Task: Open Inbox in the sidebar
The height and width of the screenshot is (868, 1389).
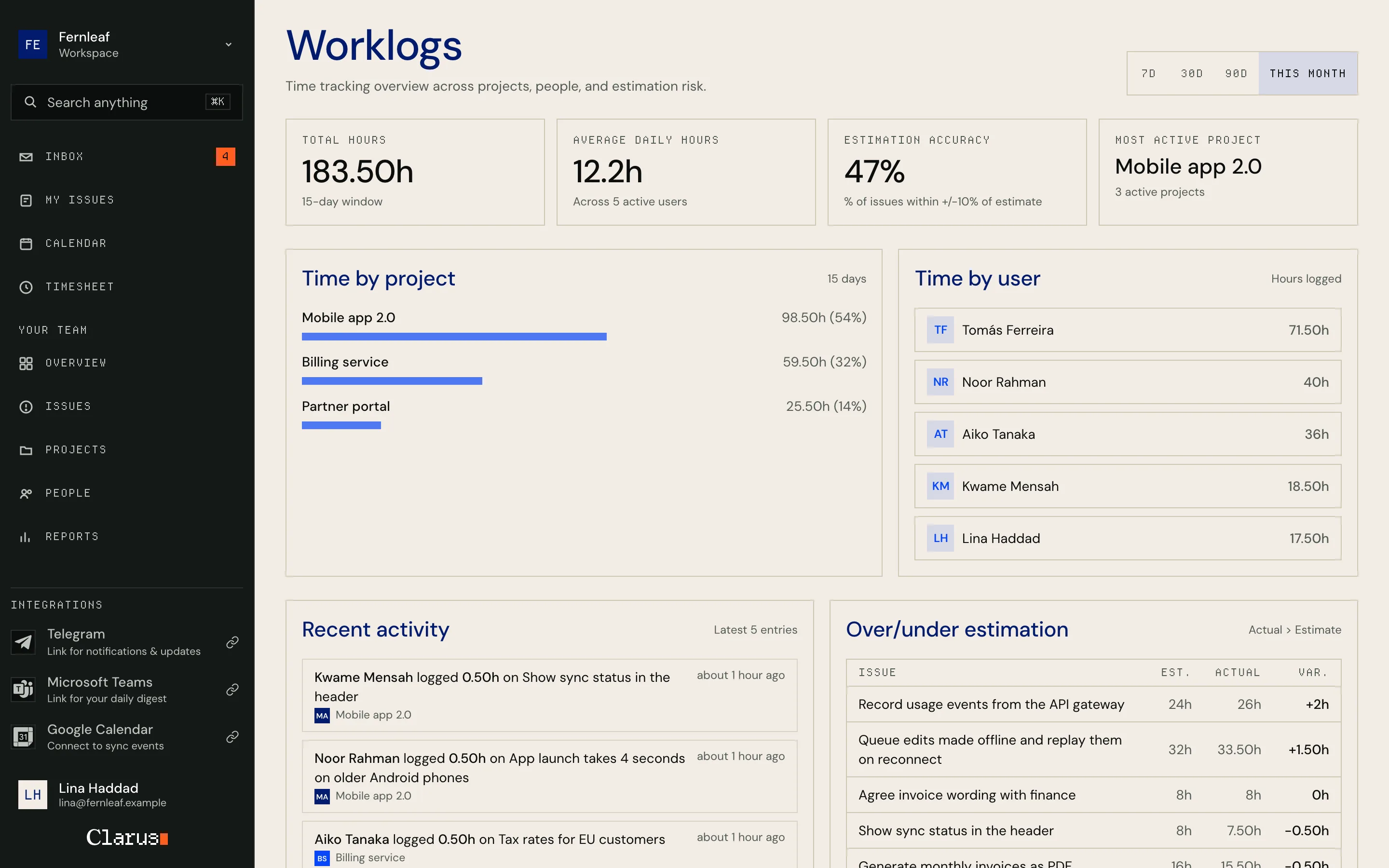Action: click(127, 157)
